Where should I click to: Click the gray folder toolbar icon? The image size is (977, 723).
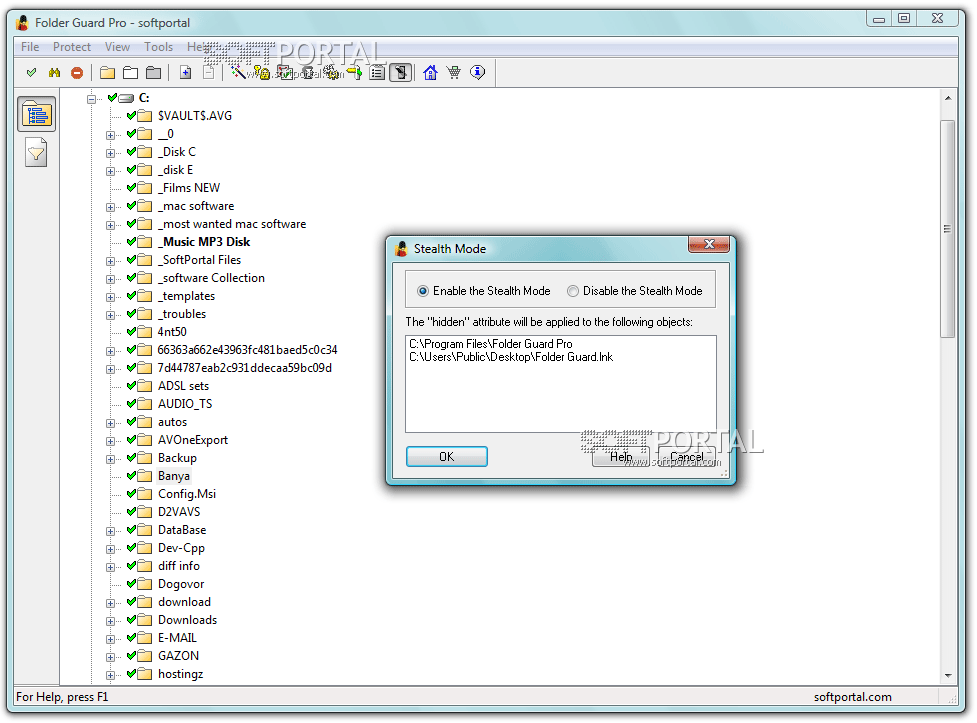(x=153, y=73)
